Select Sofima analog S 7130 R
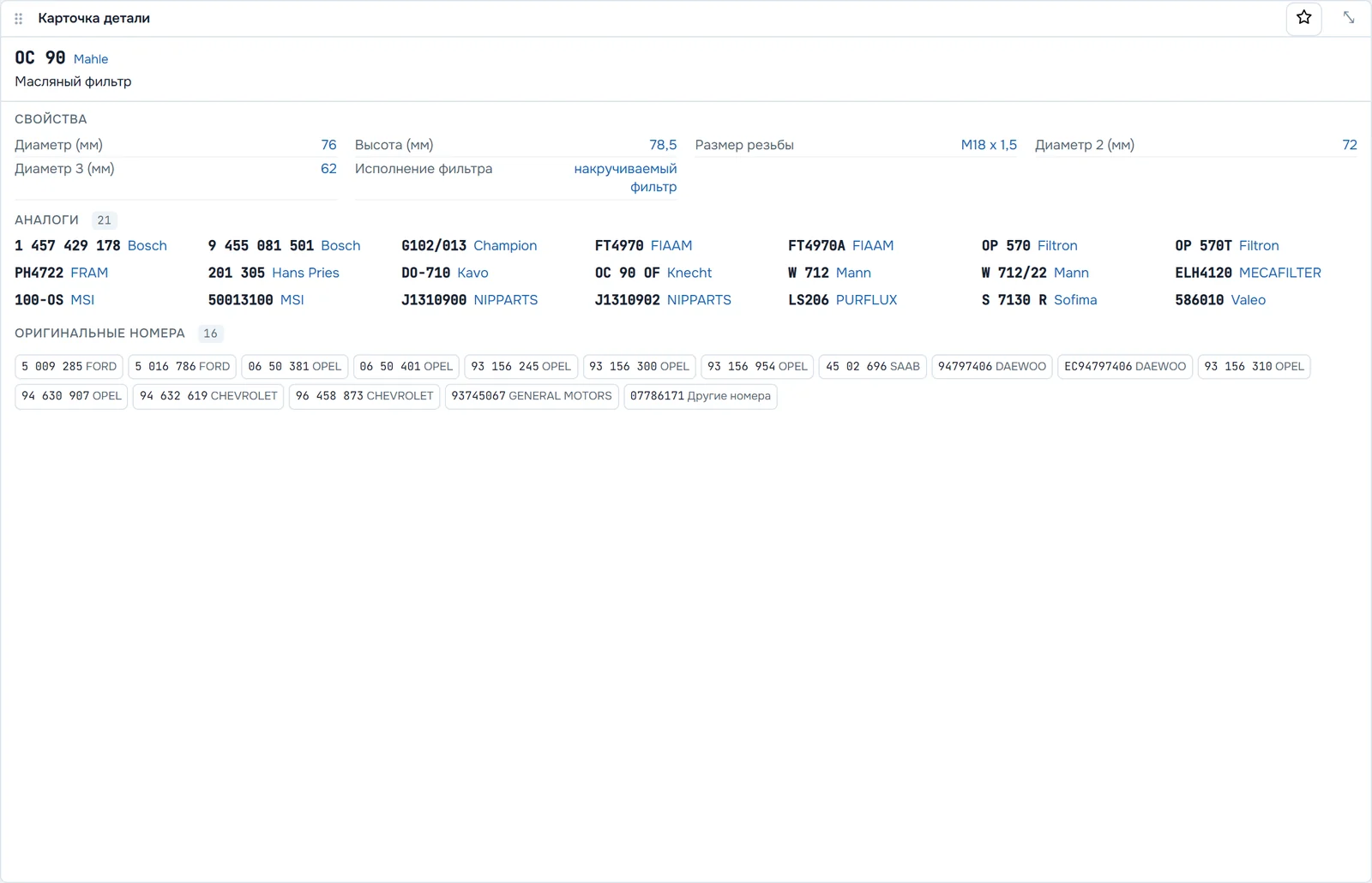 point(1039,301)
